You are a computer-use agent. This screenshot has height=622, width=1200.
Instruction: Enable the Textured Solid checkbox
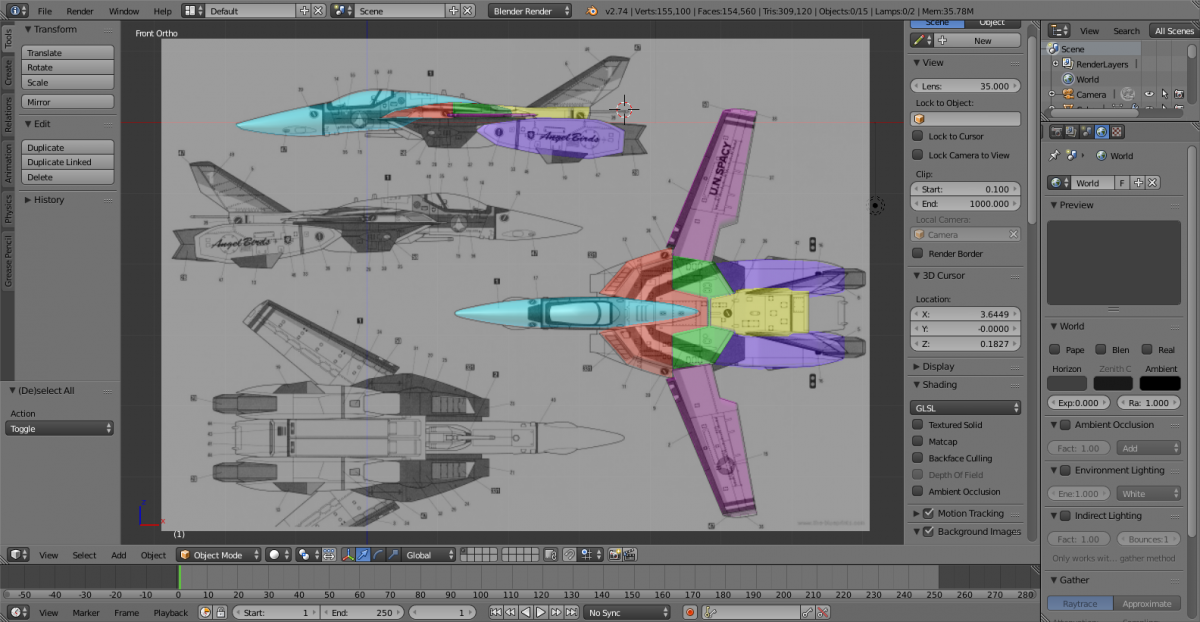click(918, 425)
